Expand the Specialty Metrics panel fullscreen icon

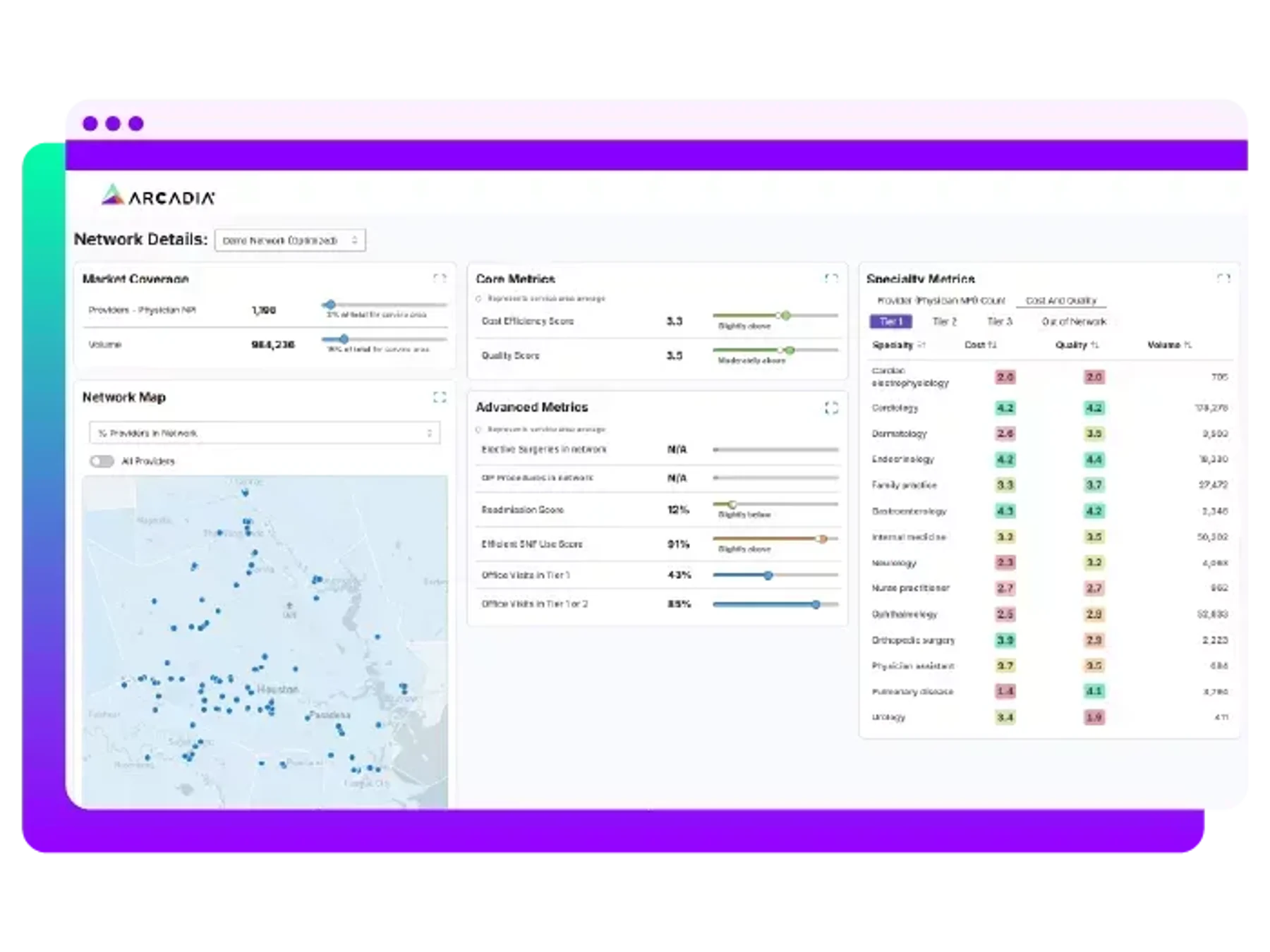pyautogui.click(x=1223, y=279)
